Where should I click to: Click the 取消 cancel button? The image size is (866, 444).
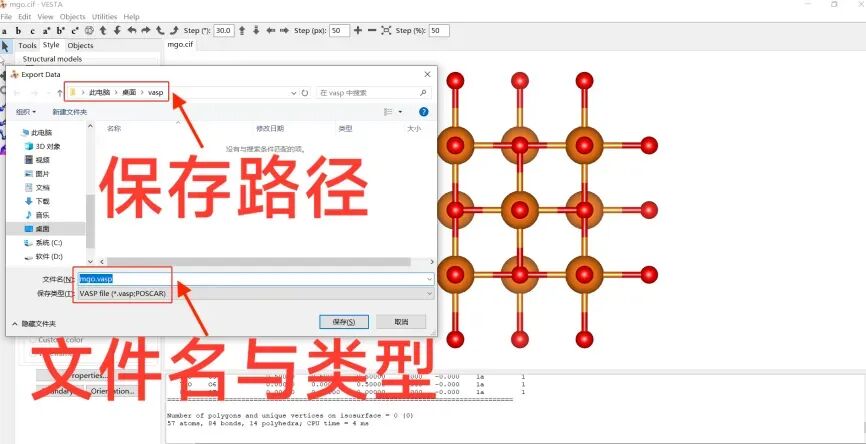coord(401,321)
